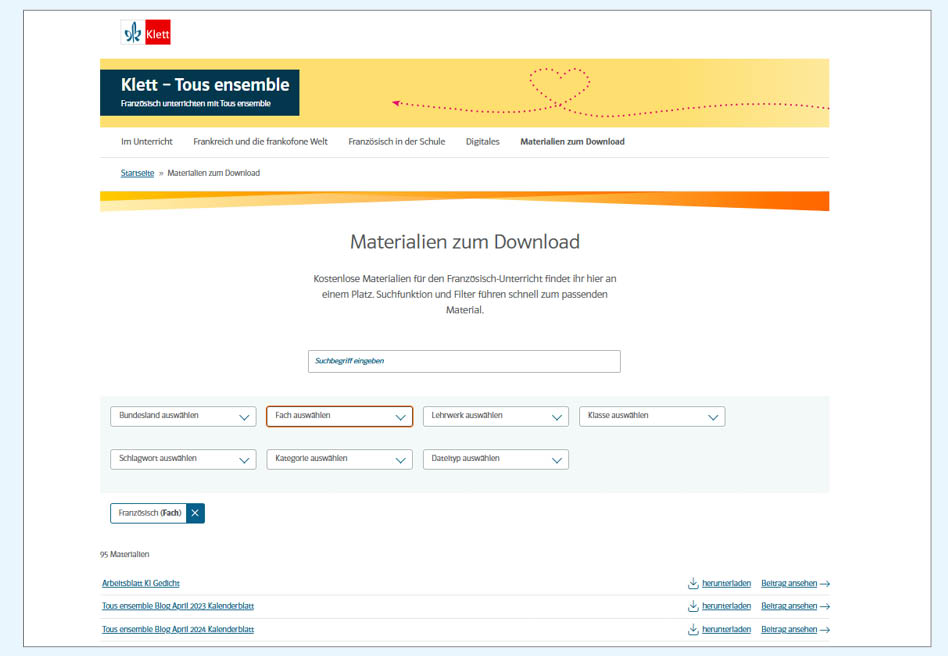The width and height of the screenshot is (948, 656).
Task: Open the Klasse auswählen dropdown
Action: click(652, 417)
